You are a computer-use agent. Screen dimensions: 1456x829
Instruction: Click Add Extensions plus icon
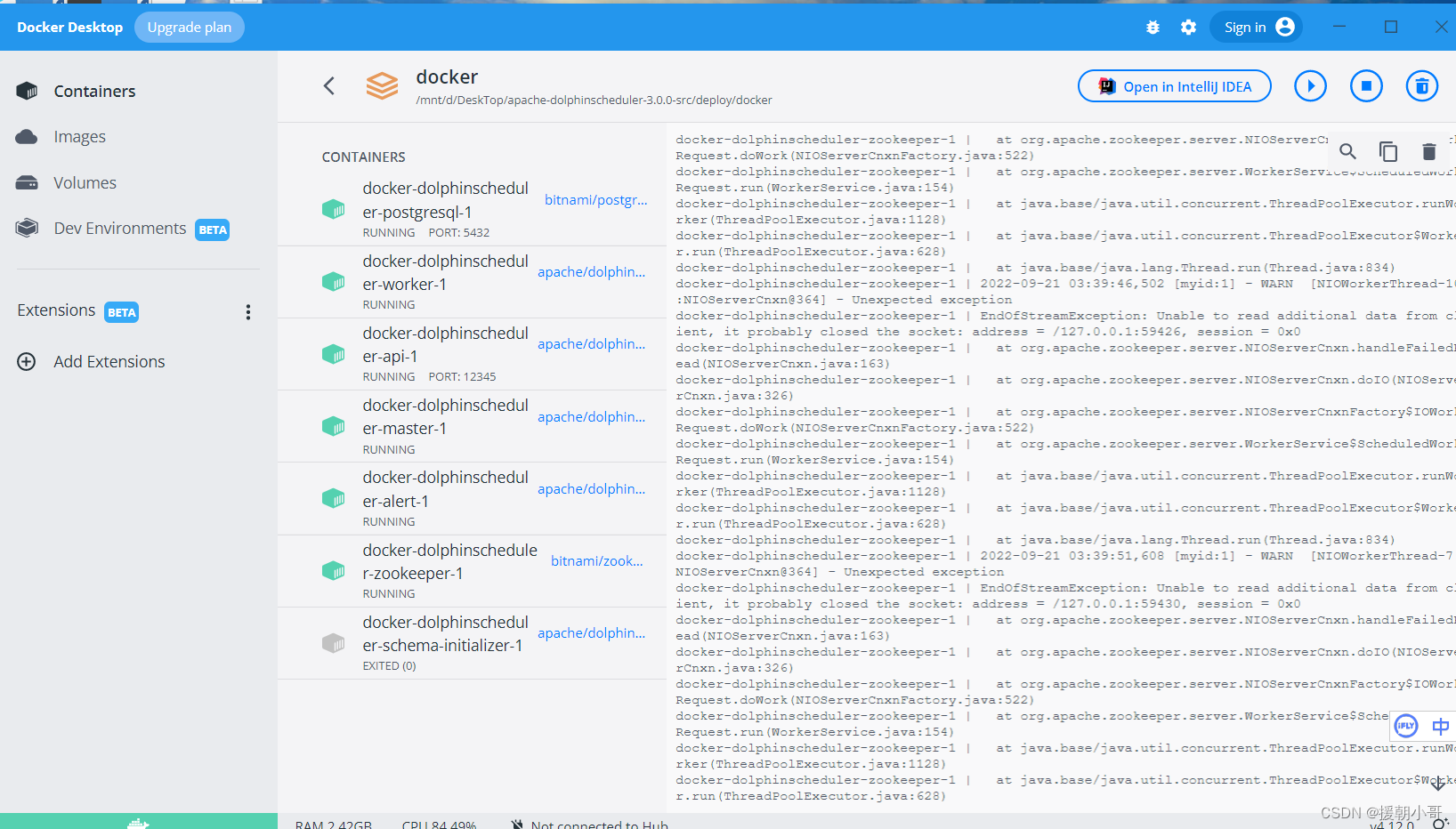click(x=27, y=362)
